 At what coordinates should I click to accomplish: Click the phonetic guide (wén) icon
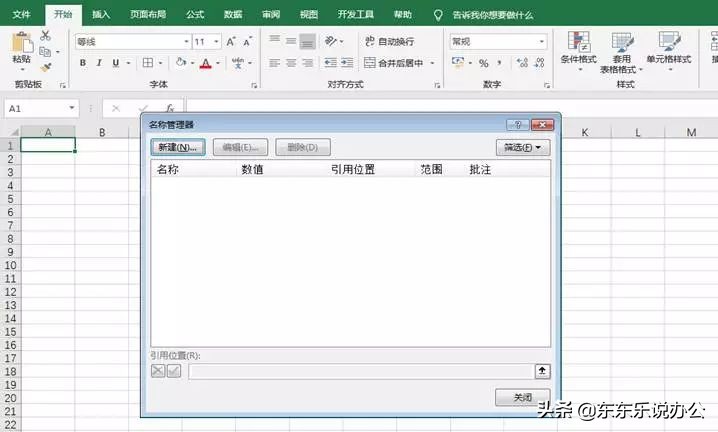(238, 63)
